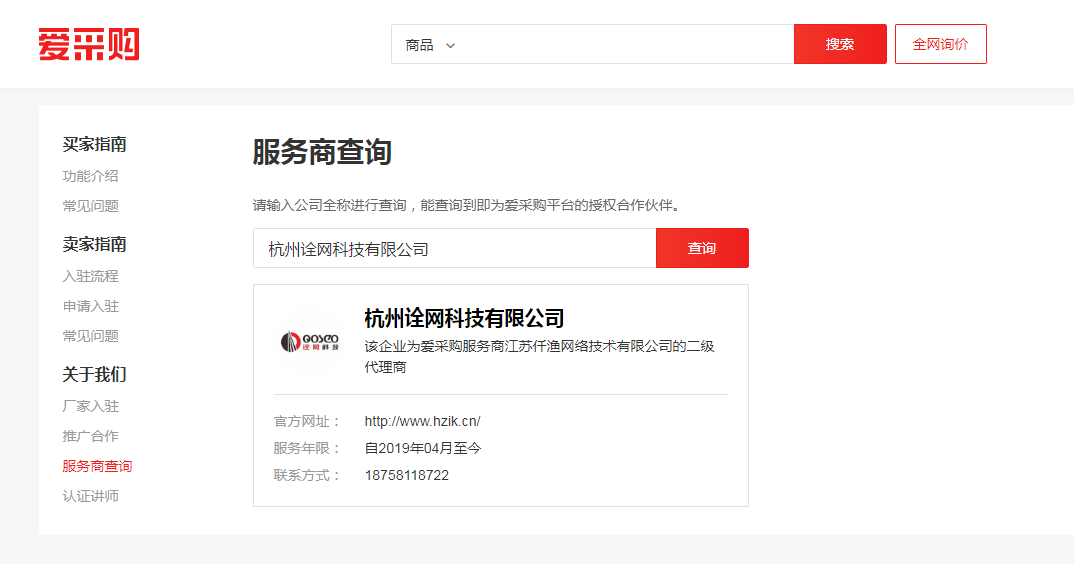Open 常见问题 under 卖家指南
The width and height of the screenshot is (1074, 564).
point(90,336)
